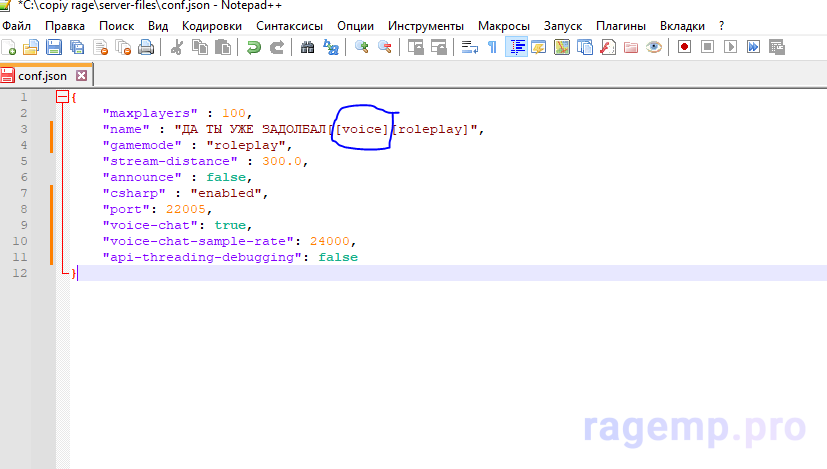Open the Кодировки menu

[x=212, y=25]
